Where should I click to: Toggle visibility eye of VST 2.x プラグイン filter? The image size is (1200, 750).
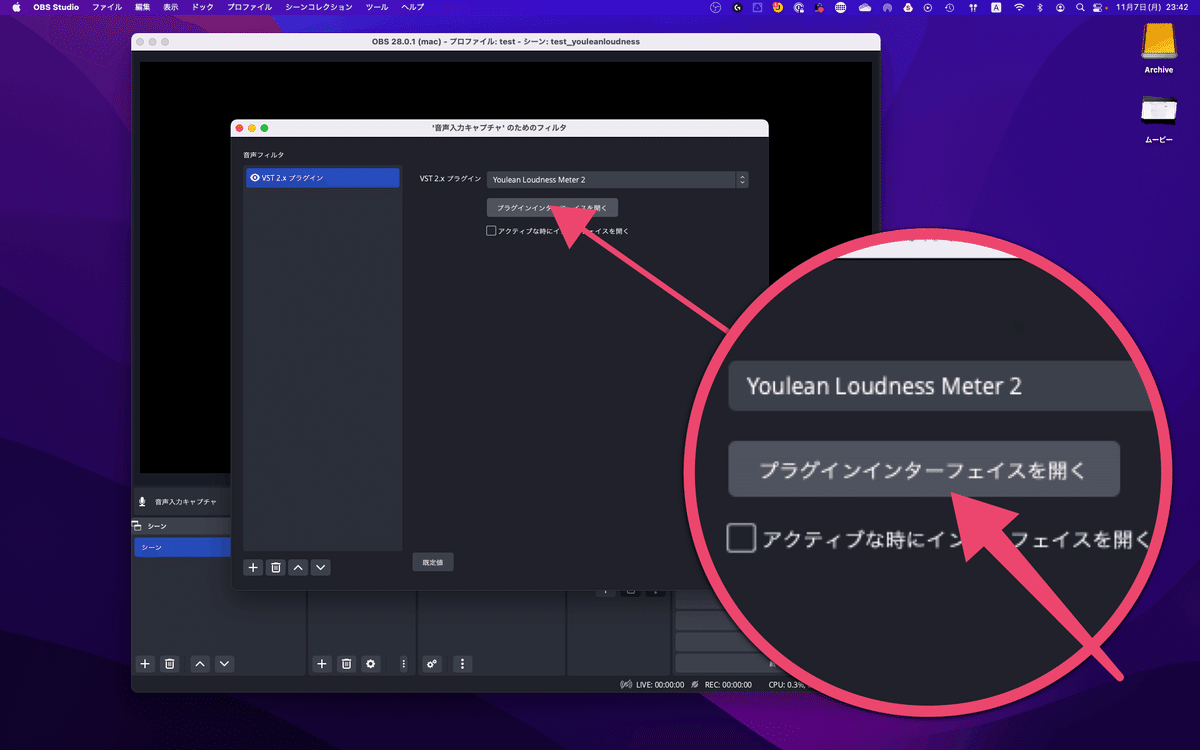click(x=254, y=178)
